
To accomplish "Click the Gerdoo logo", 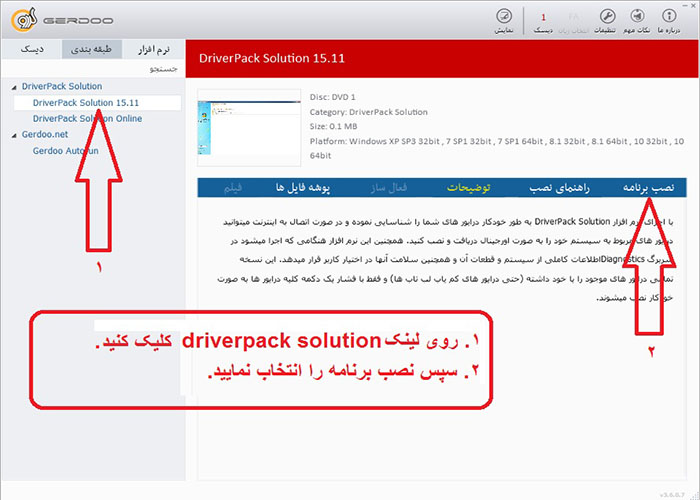I will [62, 20].
